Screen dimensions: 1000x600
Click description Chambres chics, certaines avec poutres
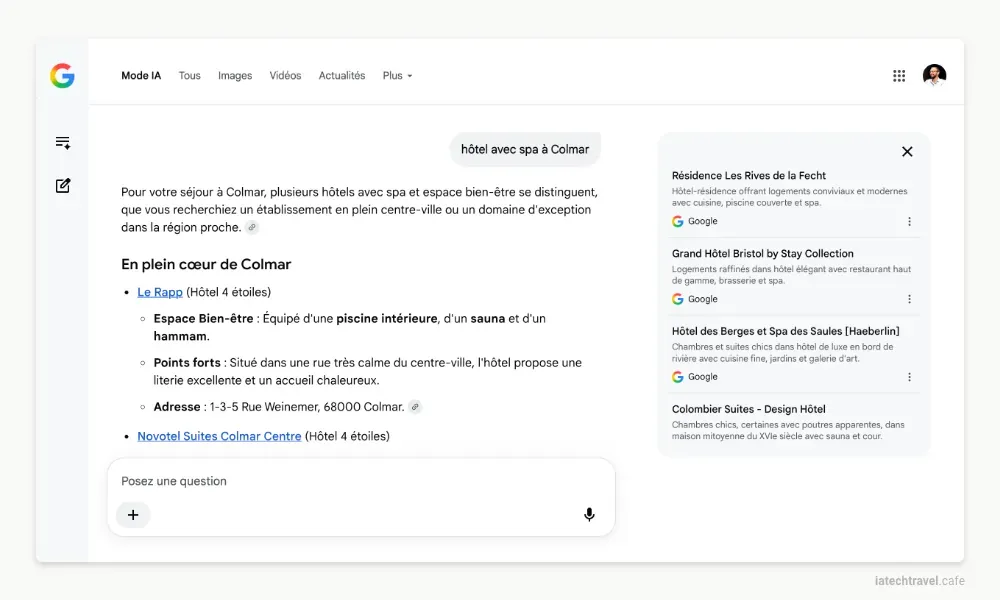(x=788, y=430)
